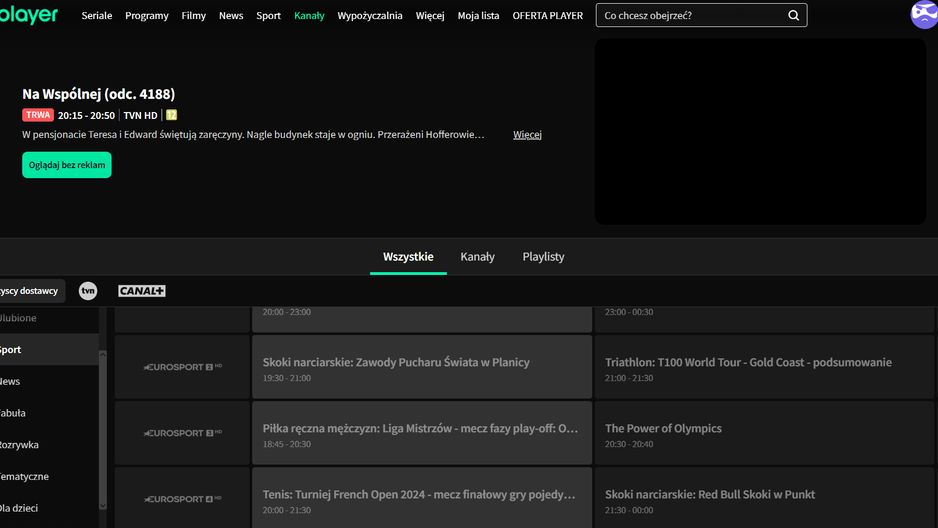Viewport: 938px width, 528px height.
Task: Open the OFERTA PLAYER link
Action: pyautogui.click(x=547, y=16)
